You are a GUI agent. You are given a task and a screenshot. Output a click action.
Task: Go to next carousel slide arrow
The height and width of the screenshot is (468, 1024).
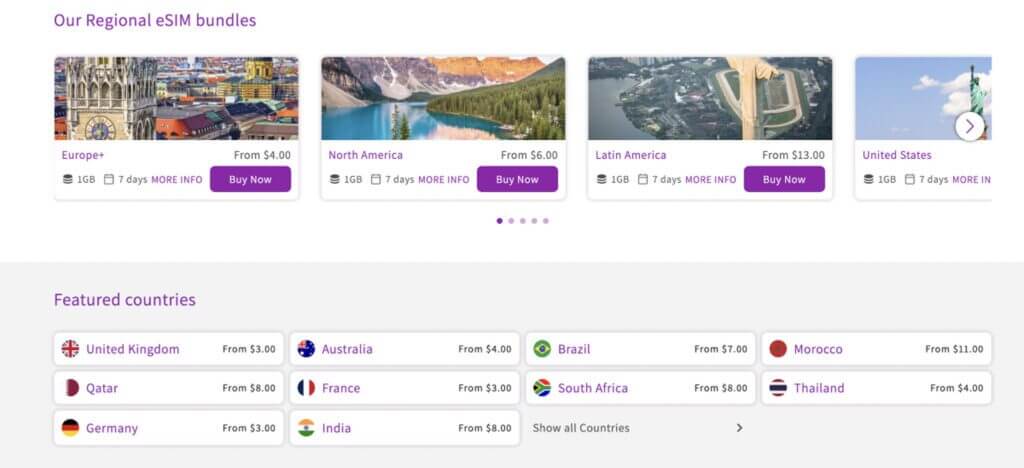969,126
